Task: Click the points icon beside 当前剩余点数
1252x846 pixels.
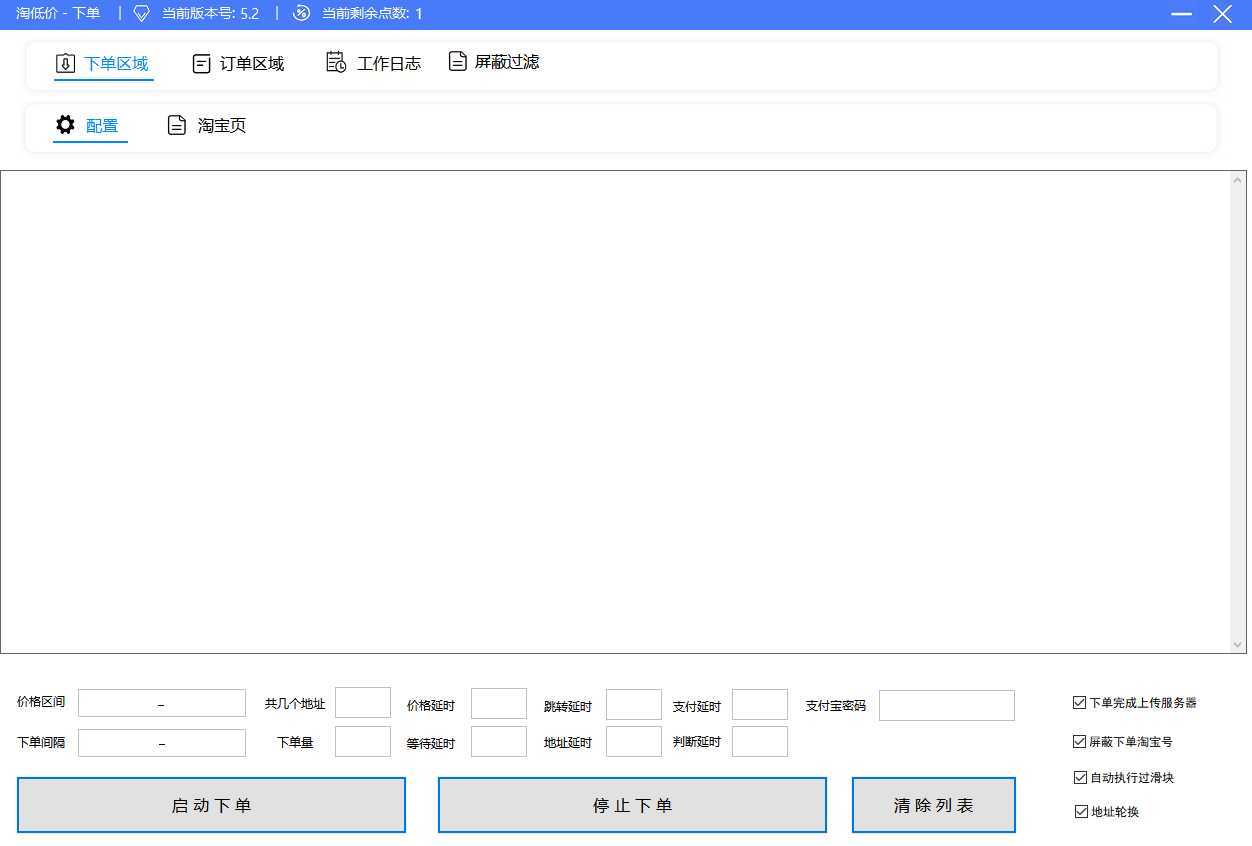Action: pos(300,14)
